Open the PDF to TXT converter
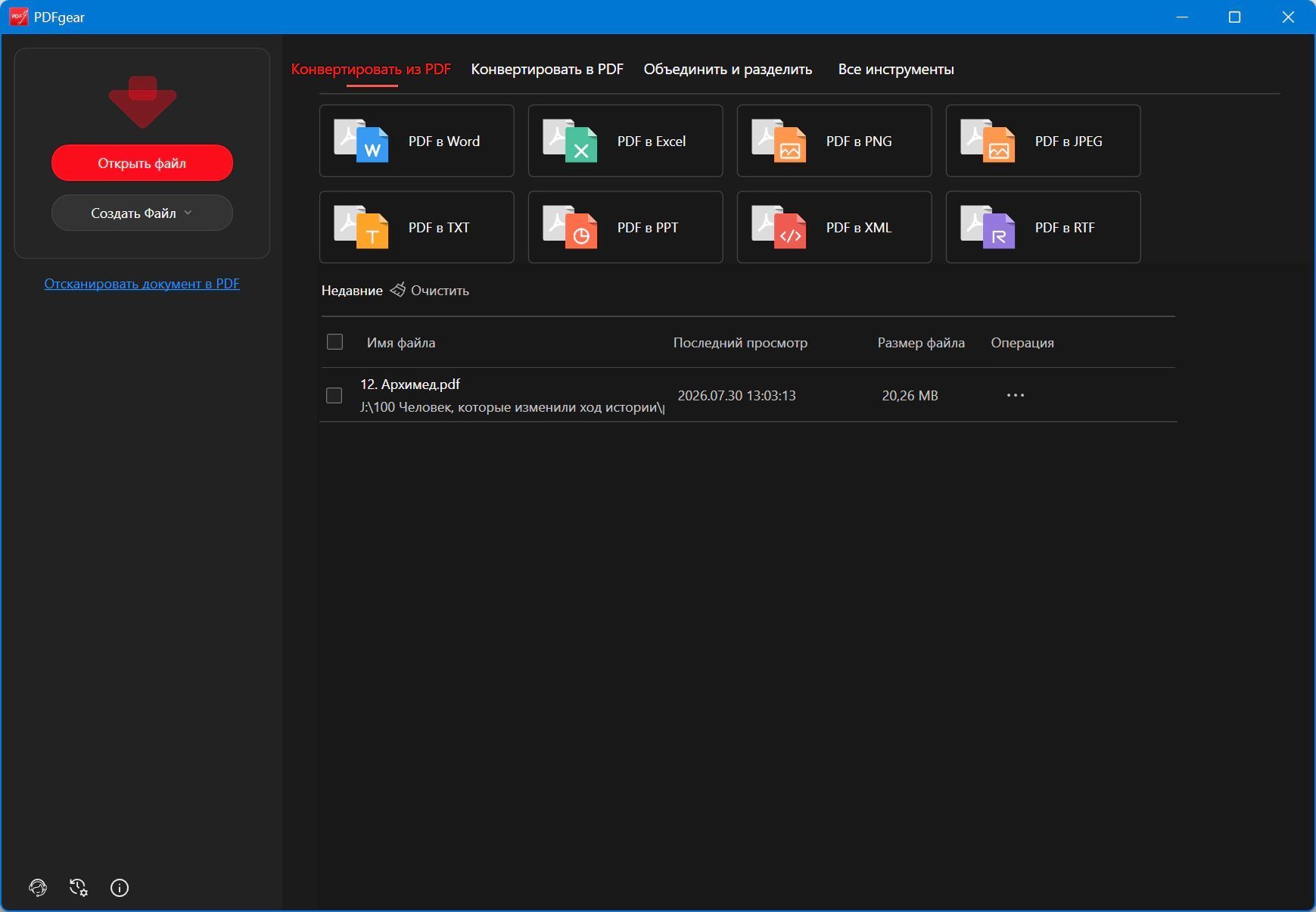Image resolution: width=1316 pixels, height=912 pixels. tap(416, 227)
